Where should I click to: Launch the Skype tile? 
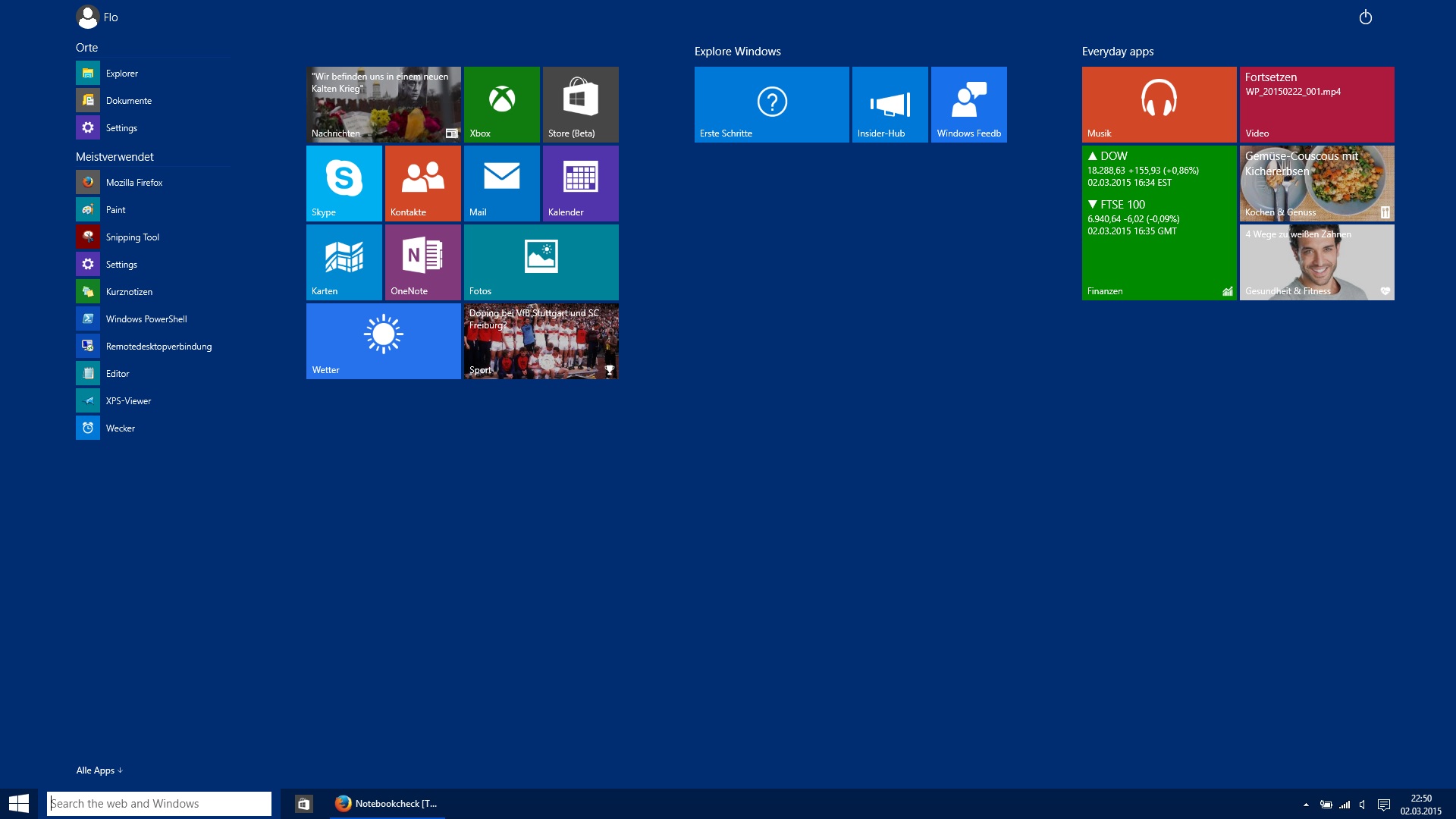click(x=344, y=184)
